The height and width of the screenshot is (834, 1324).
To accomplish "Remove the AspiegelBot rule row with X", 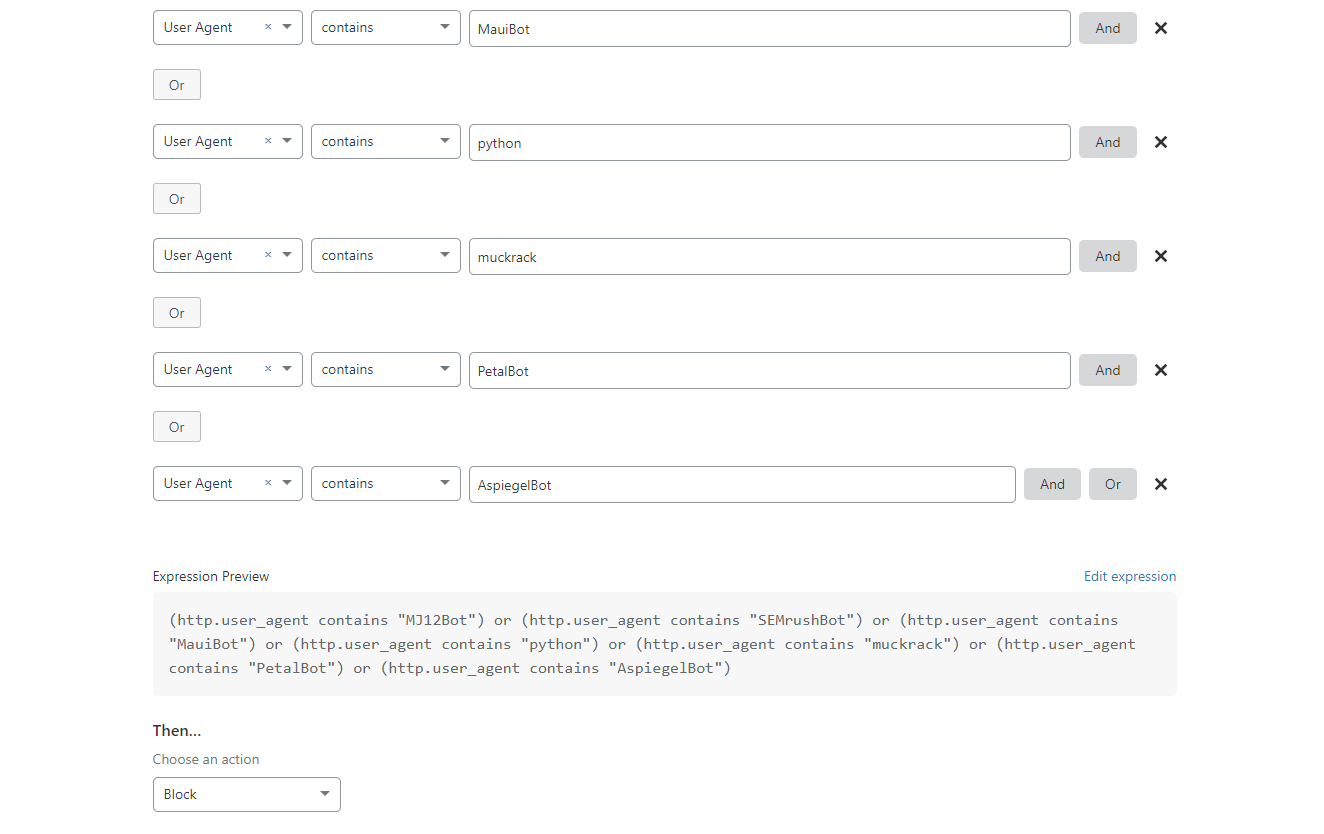I will 1161,484.
